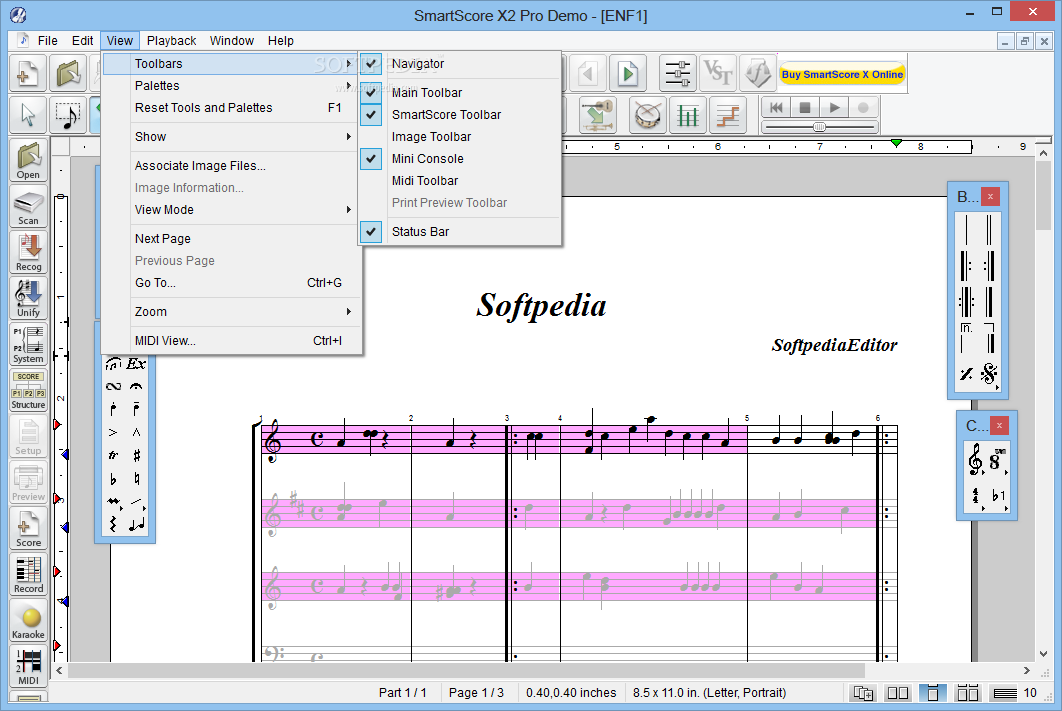Open the Playback menu
The image size is (1062, 711).
coord(171,41)
